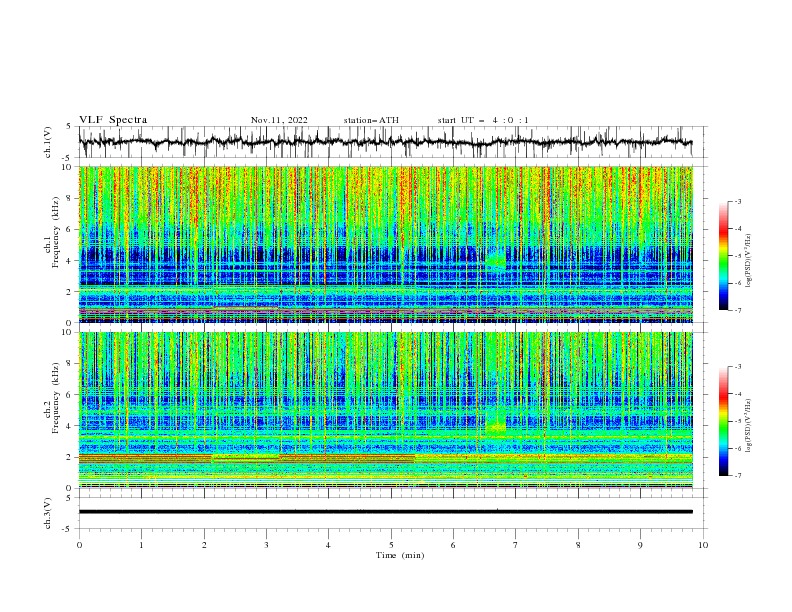Image resolution: width=792 pixels, height=612 pixels.
Task: Click the "ch.3(V)" axis label
Action: pyautogui.click(x=48, y=513)
